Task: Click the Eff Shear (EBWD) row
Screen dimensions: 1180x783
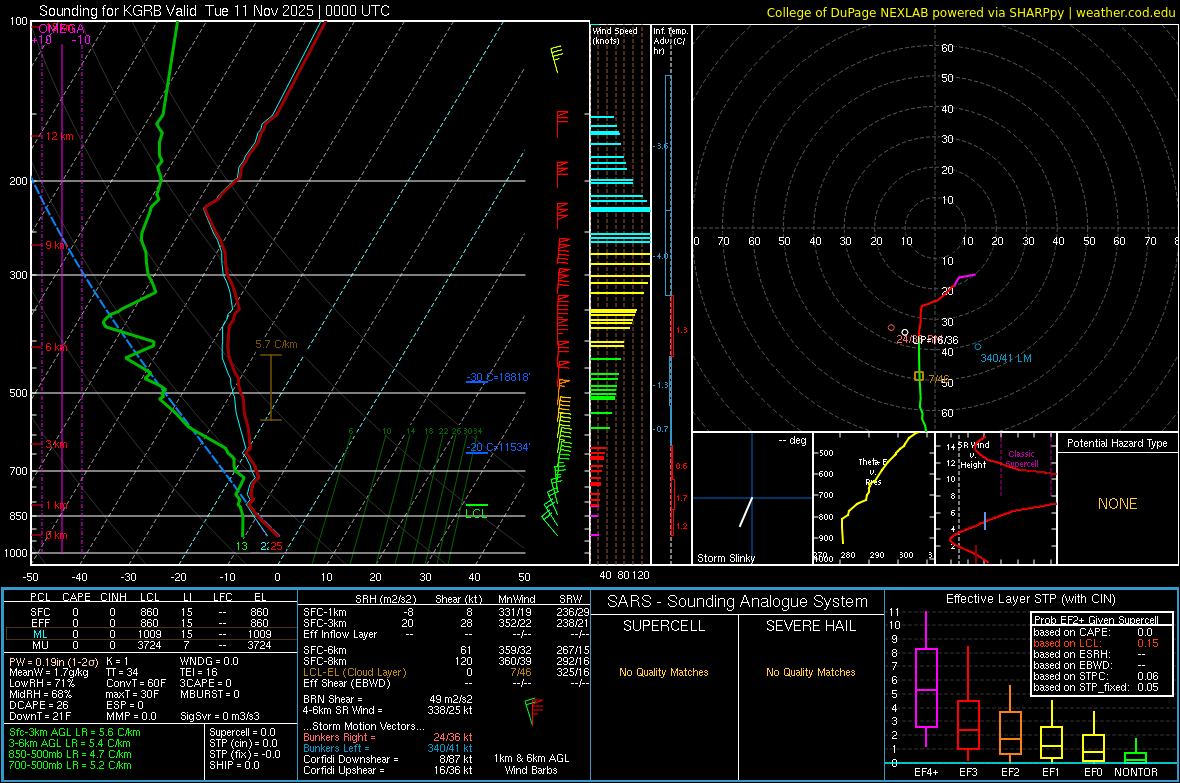Action: (x=446, y=683)
